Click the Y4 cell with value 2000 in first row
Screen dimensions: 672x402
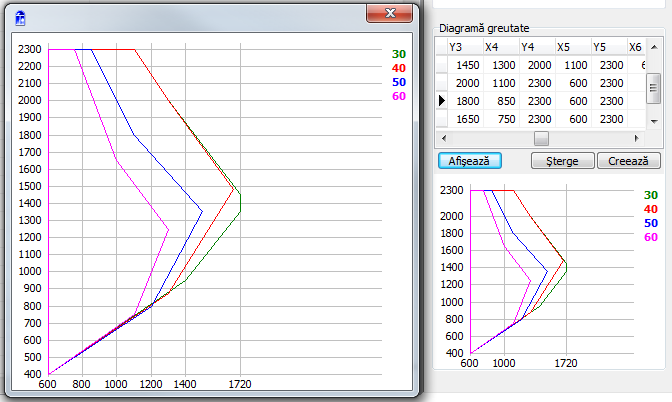537,65
